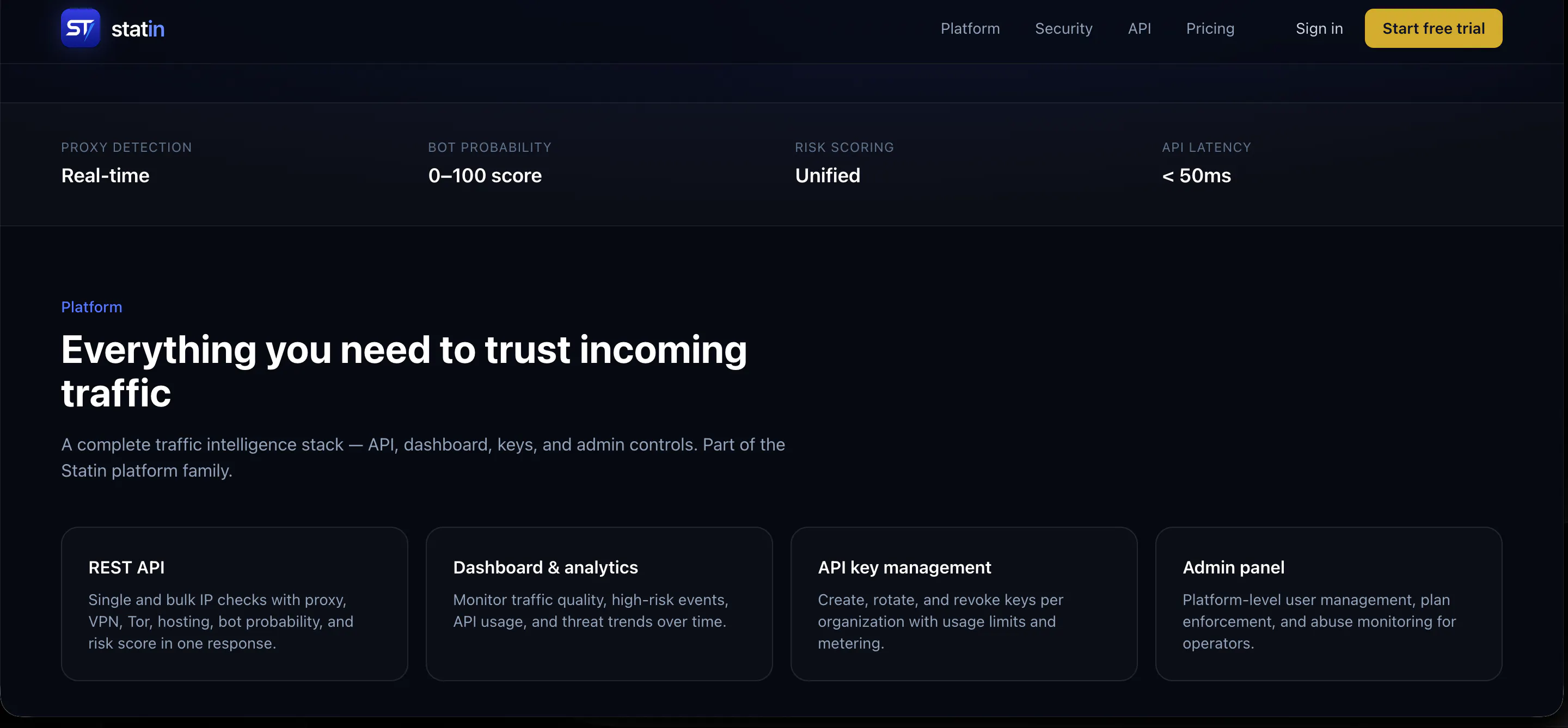Open the Admin panel card title
The image size is (1568, 728).
coord(1233,567)
